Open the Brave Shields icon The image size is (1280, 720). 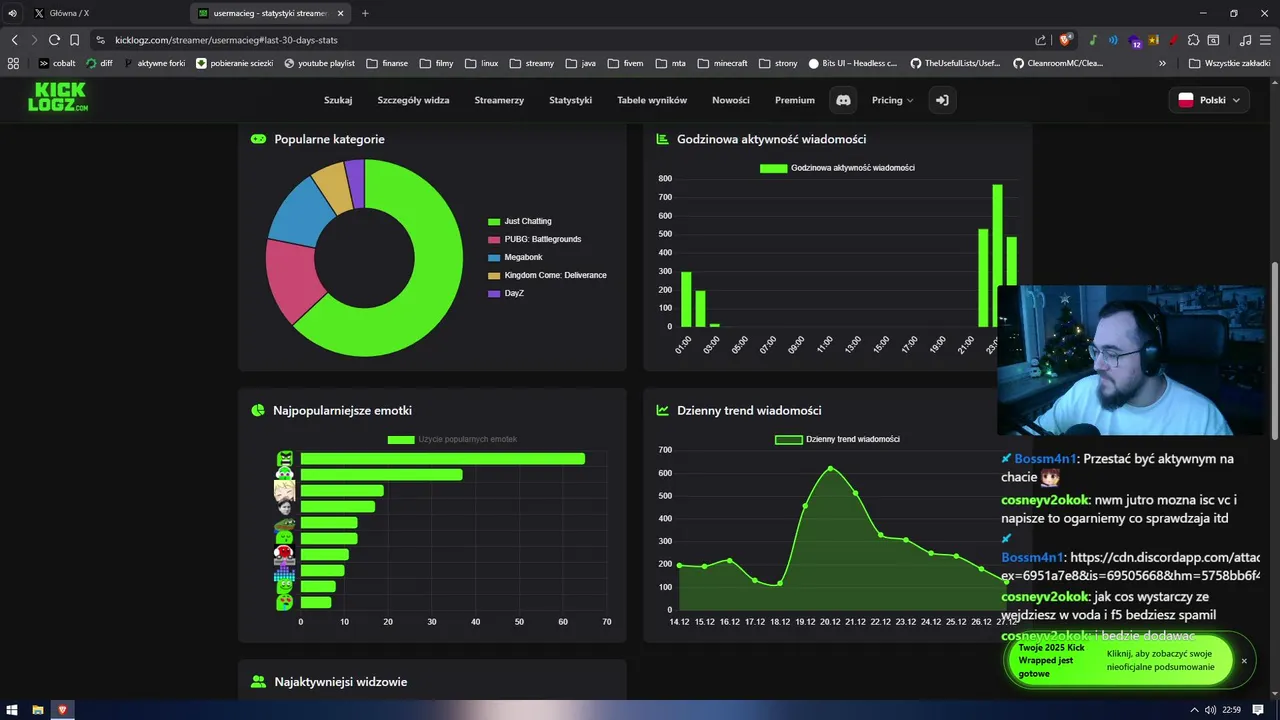(1066, 40)
